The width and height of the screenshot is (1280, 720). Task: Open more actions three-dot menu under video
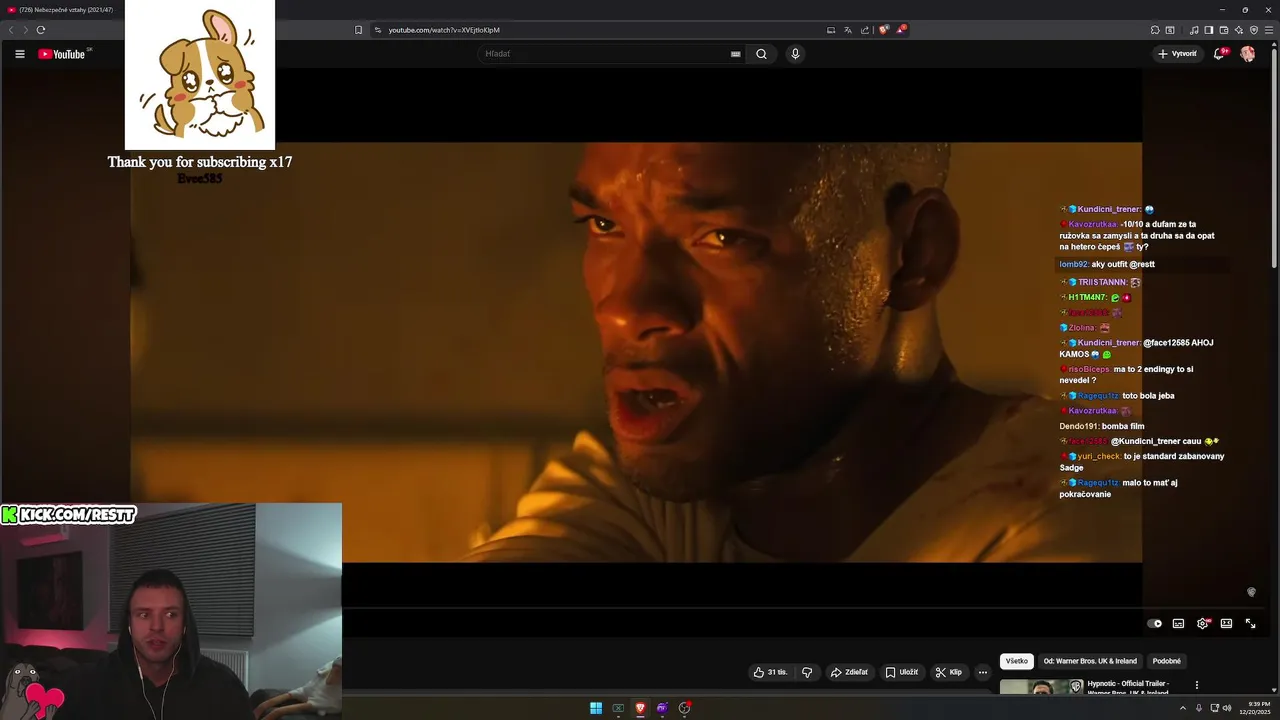click(983, 672)
